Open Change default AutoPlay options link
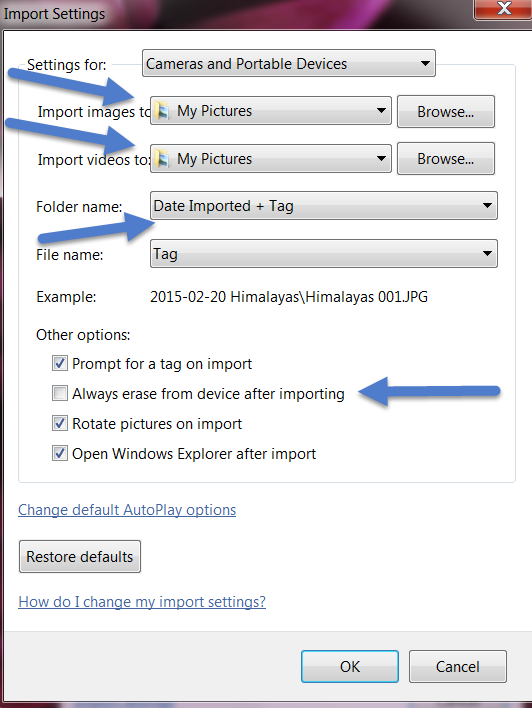This screenshot has width=532, height=708. click(127, 510)
